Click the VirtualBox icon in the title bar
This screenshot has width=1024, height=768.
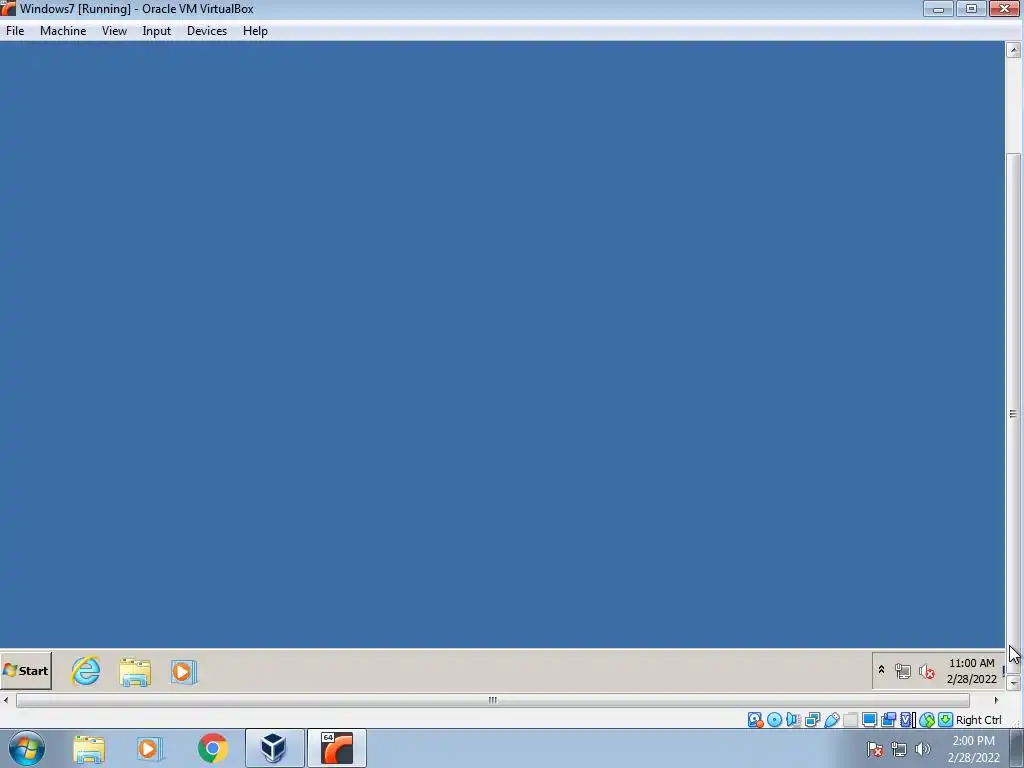click(8, 8)
